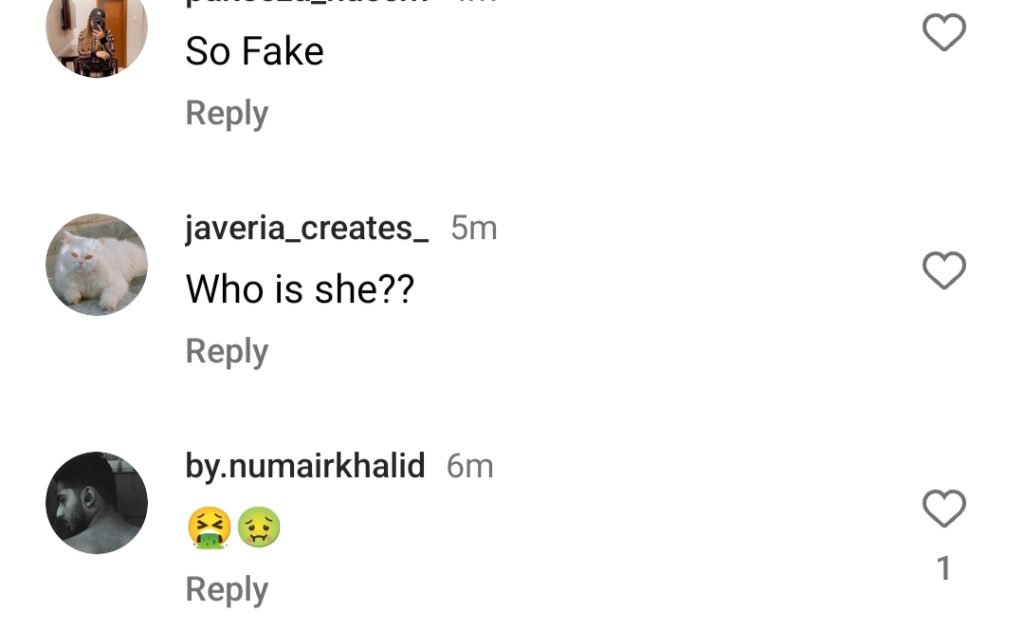Reply to the "So Fake" comment
The height and width of the screenshot is (630, 1024).
pyautogui.click(x=227, y=113)
